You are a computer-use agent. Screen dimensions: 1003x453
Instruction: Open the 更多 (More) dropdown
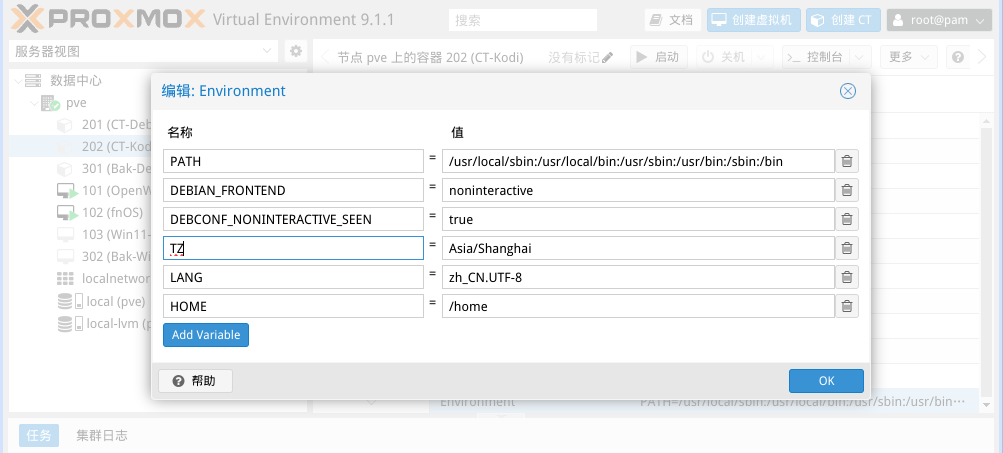click(912, 57)
